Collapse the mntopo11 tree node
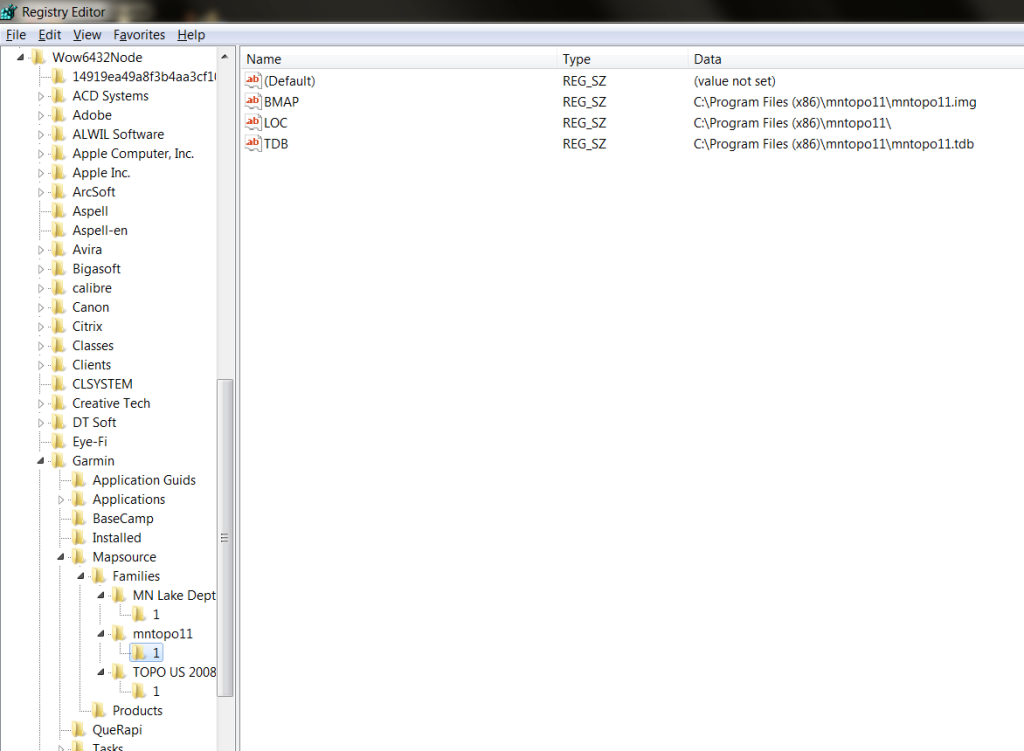Viewport: 1024px width, 751px height. coord(102,633)
